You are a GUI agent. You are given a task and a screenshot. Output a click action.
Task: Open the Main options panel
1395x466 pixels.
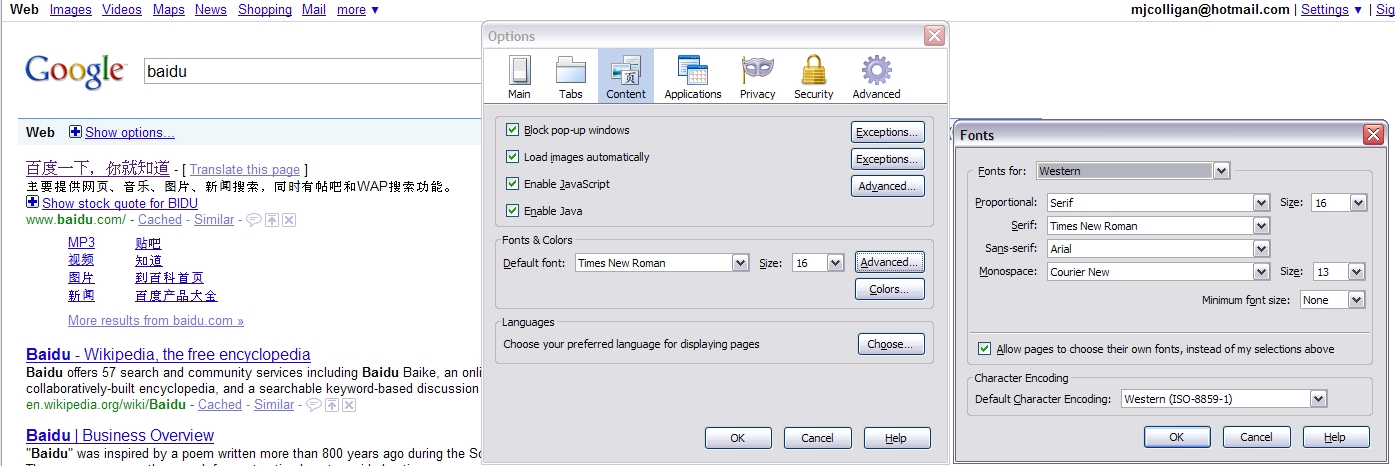pyautogui.click(x=519, y=77)
